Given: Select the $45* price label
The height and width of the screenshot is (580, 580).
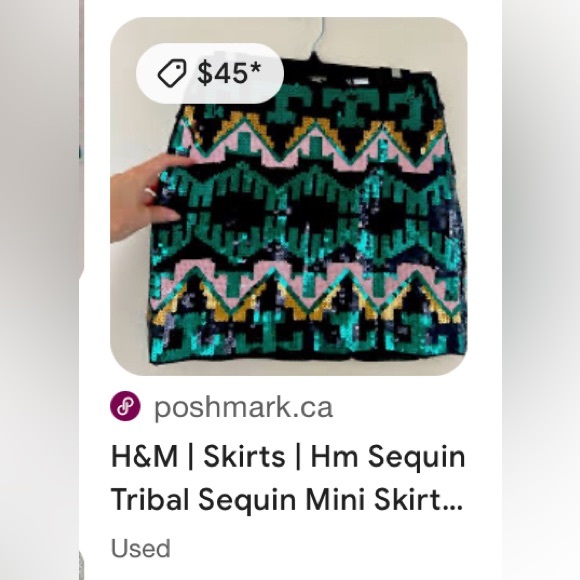Looking at the screenshot, I should pyautogui.click(x=229, y=73).
